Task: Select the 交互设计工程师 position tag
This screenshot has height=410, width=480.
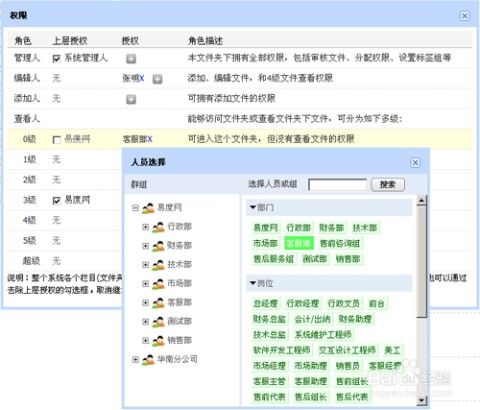Action: point(347,350)
